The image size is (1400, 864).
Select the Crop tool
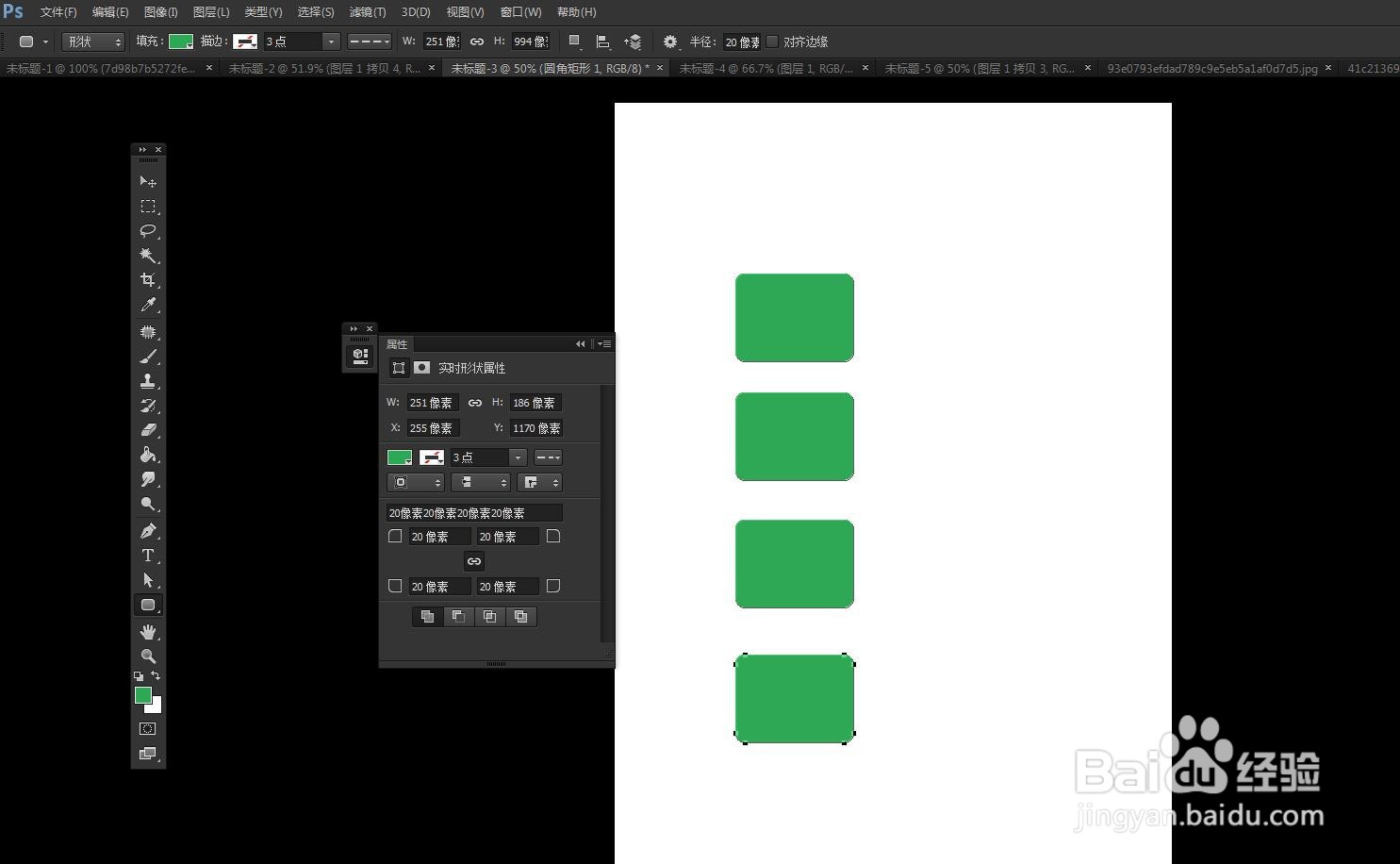(x=148, y=280)
